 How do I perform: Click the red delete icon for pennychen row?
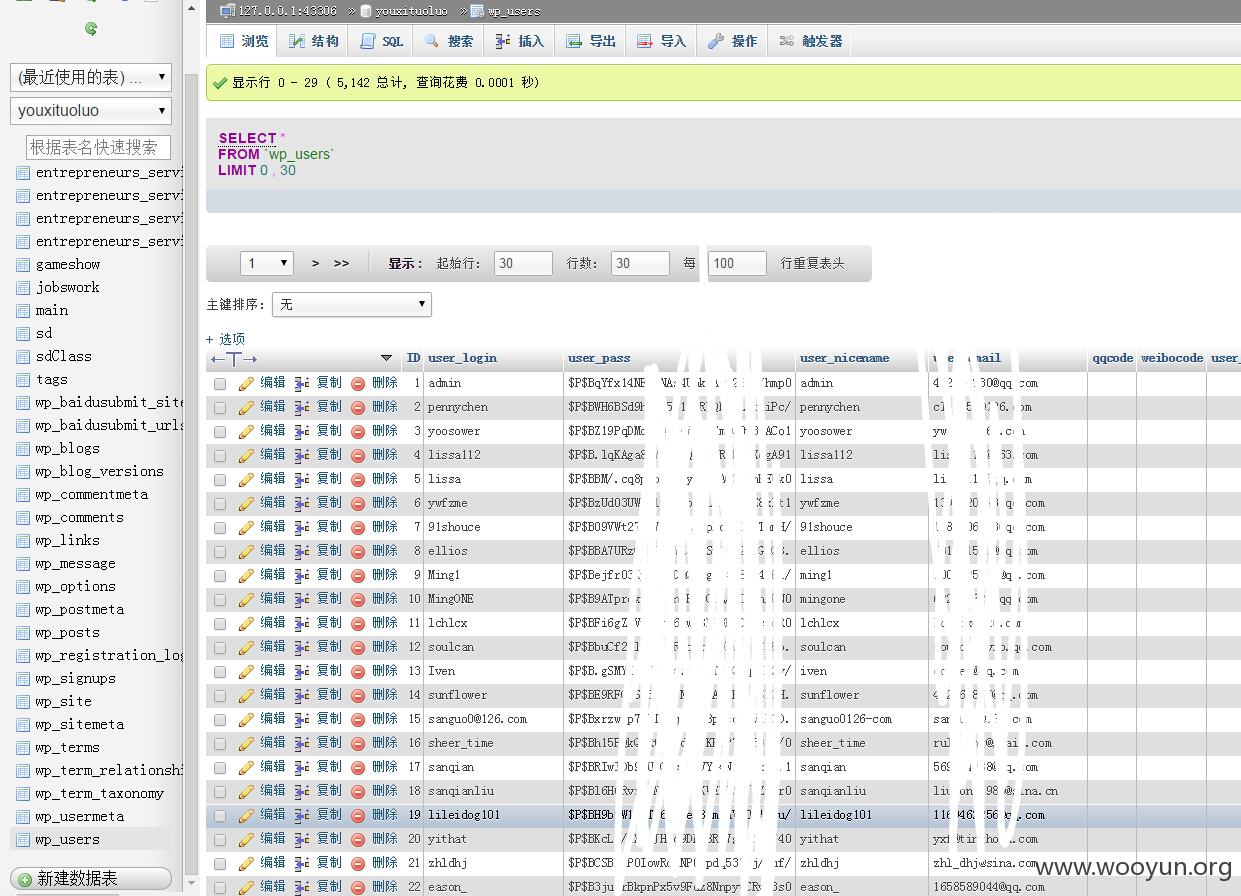click(358, 407)
